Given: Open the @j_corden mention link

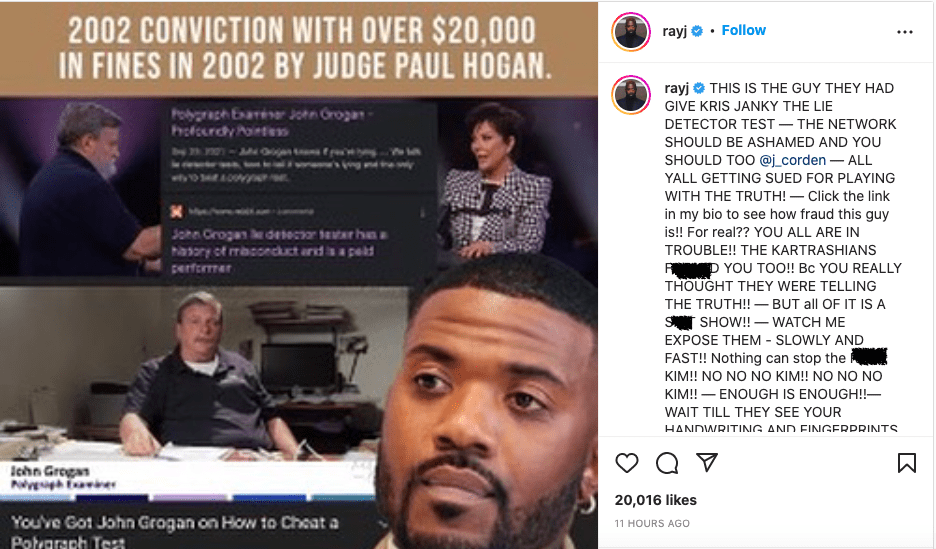Looking at the screenshot, I should (x=793, y=160).
